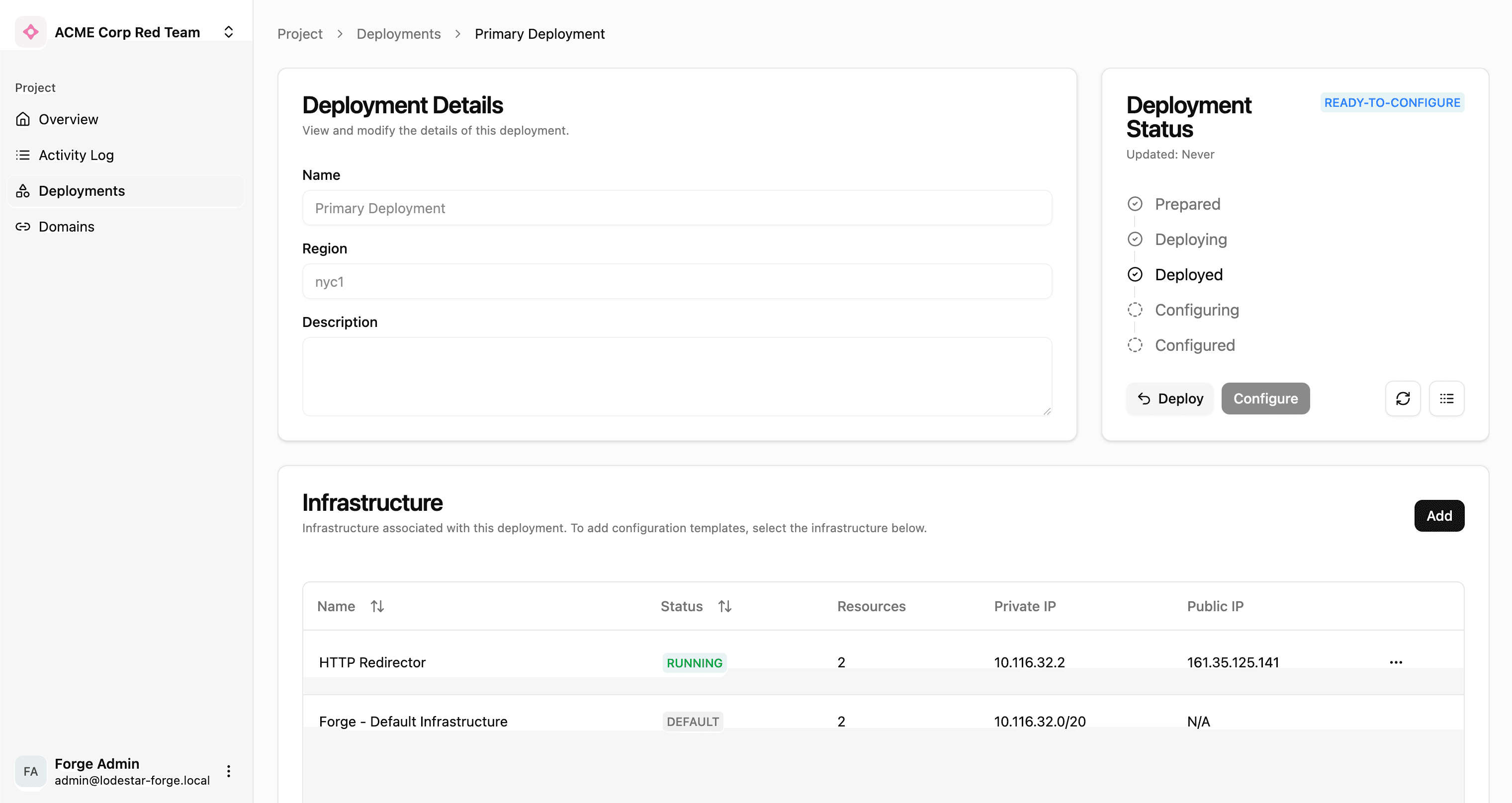Click the public IP 161.35.125.141
This screenshot has height=803, width=1512.
coord(1233,662)
